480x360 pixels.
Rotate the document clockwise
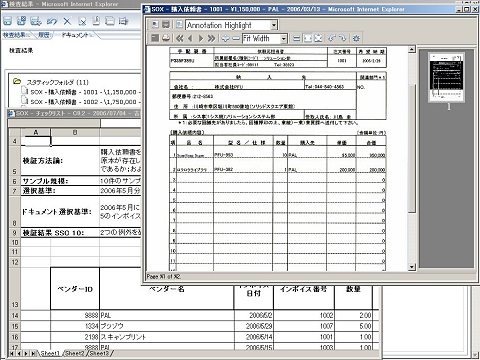[343, 38]
